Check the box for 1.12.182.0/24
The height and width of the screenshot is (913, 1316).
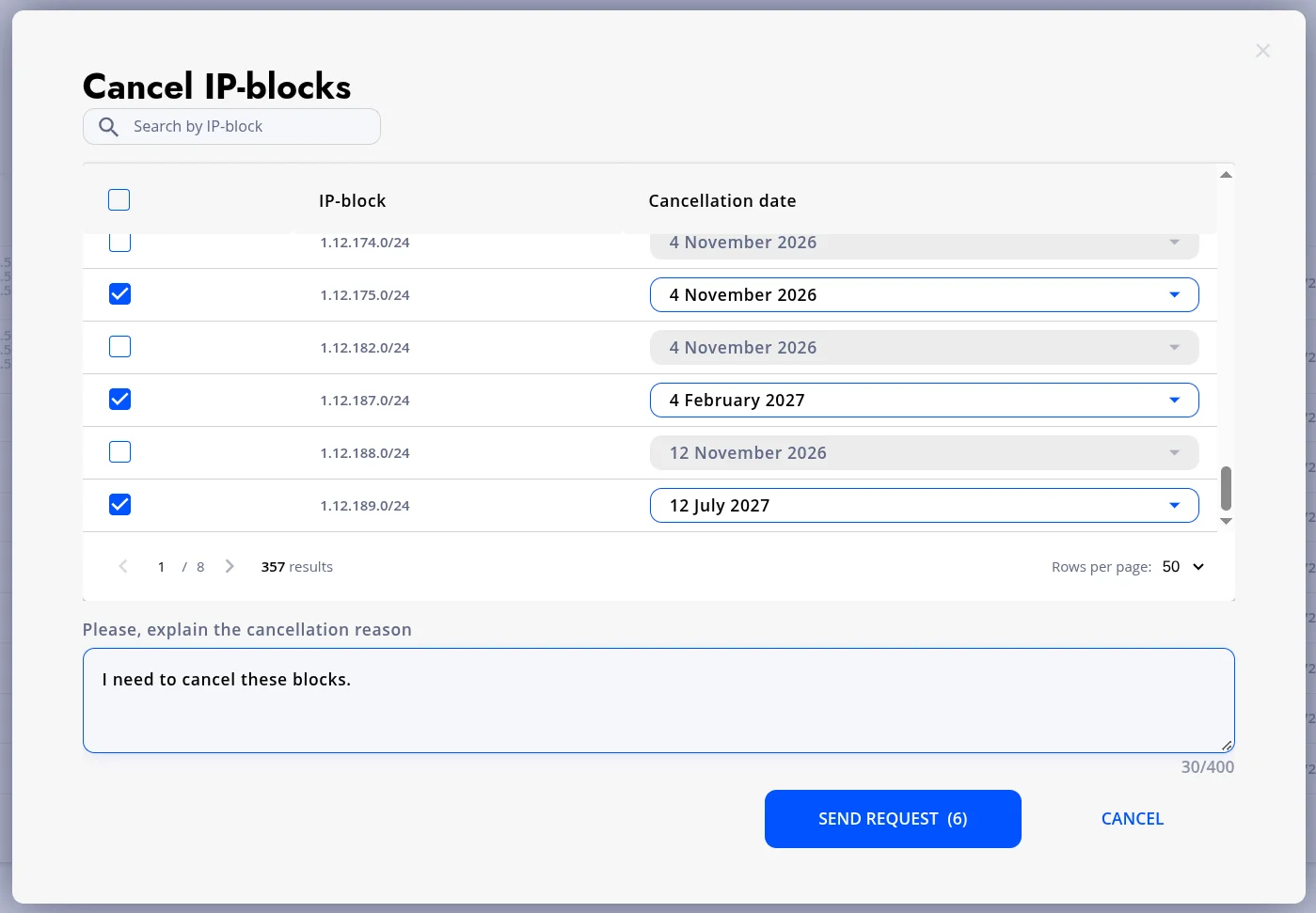pyautogui.click(x=119, y=347)
